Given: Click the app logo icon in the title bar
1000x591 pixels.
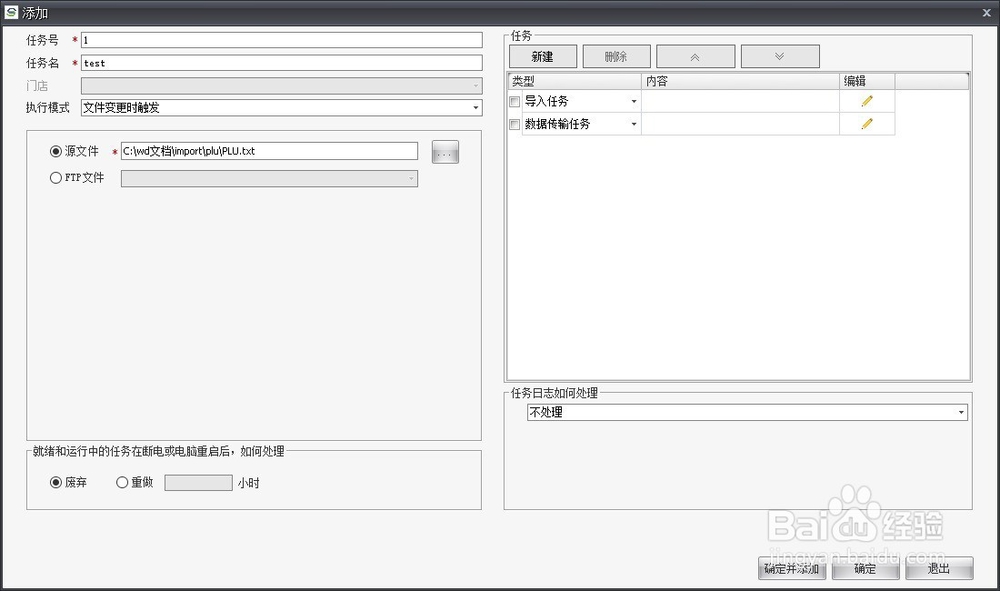Looking at the screenshot, I should point(11,11).
